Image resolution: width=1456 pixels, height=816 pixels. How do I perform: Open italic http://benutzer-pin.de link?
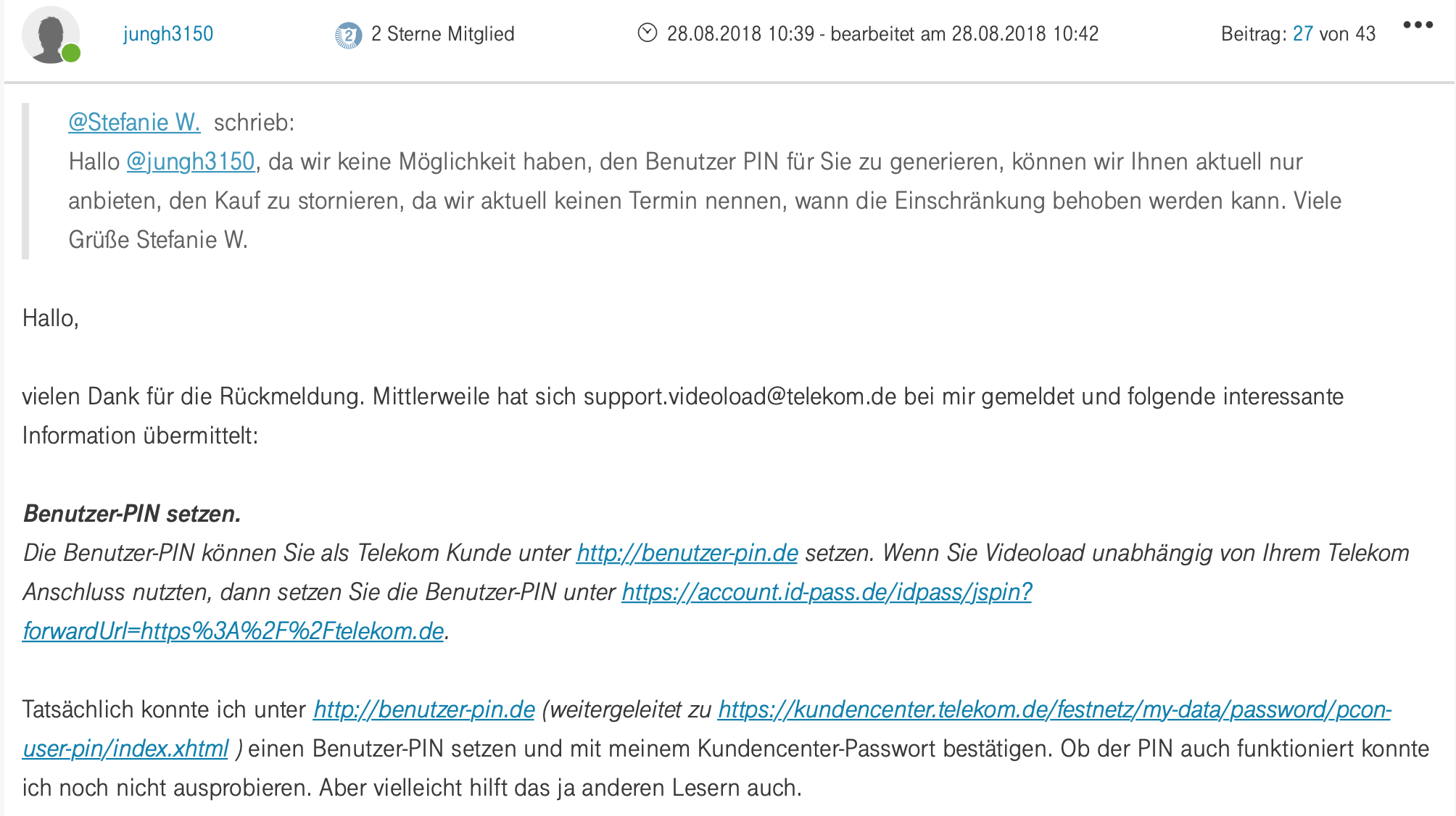click(x=687, y=553)
